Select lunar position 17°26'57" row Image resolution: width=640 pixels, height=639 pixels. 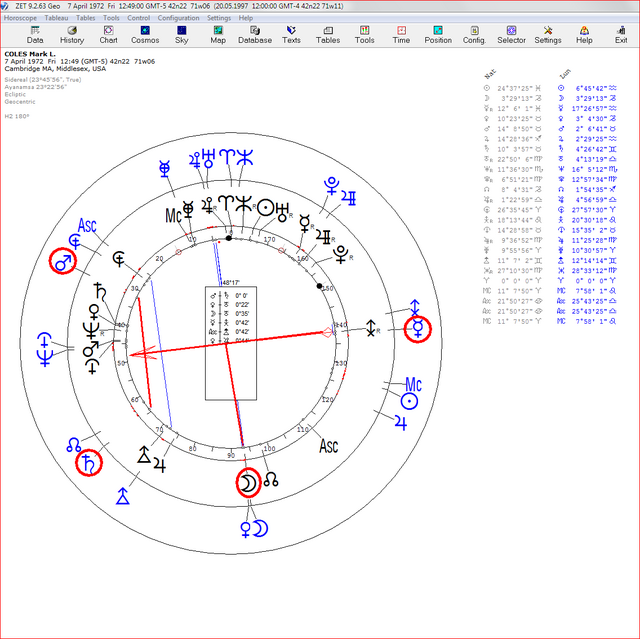[x=587, y=109]
